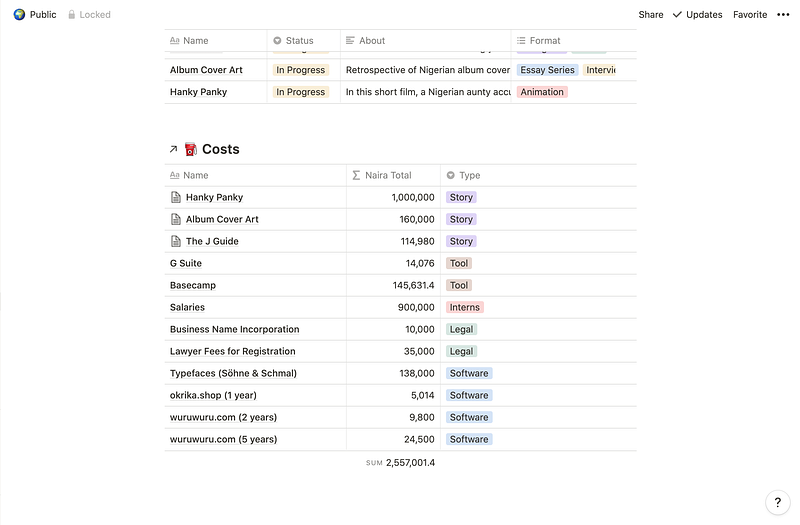Click the Updates checkmark icon
This screenshot has width=800, height=525.
(677, 15)
